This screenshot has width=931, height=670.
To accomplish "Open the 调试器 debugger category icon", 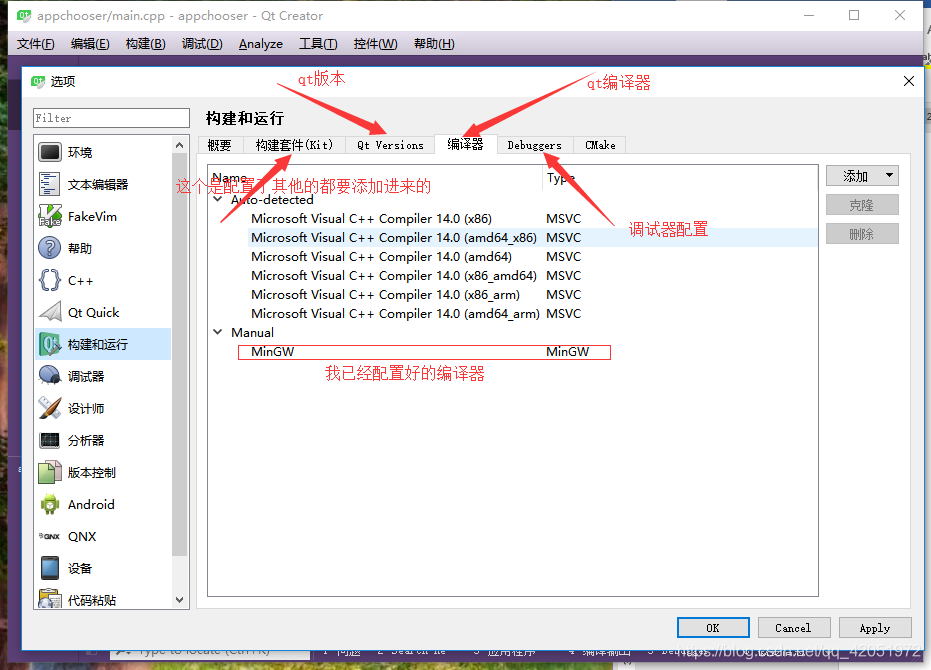I will click(x=50, y=377).
